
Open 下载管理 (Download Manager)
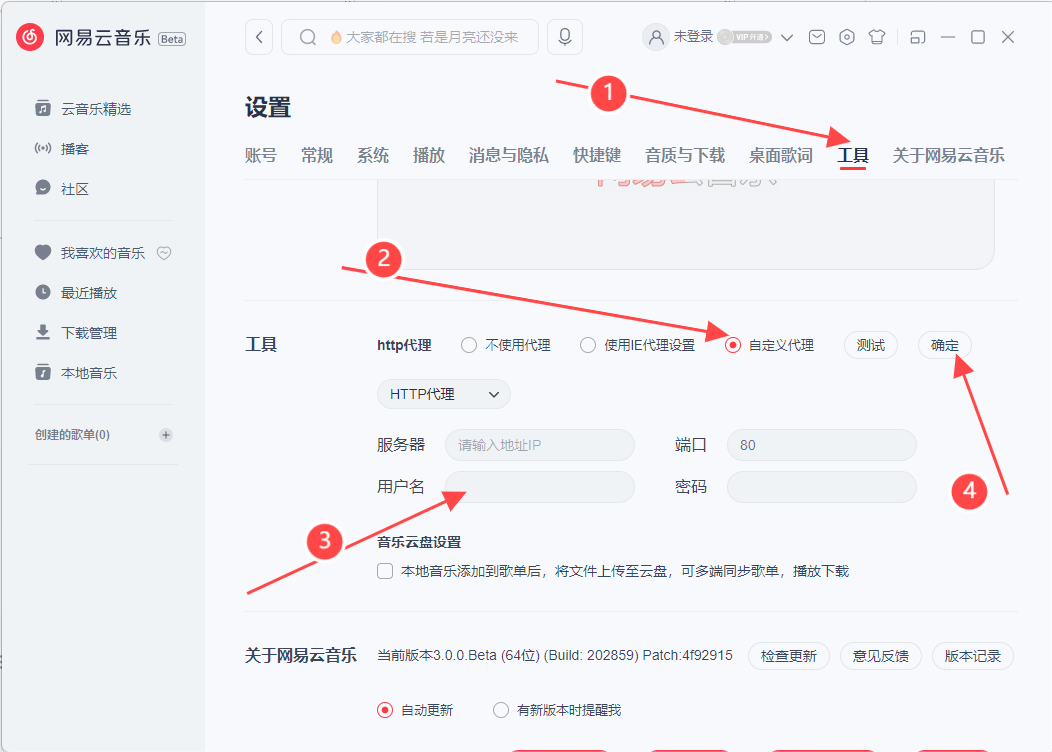[x=89, y=332]
